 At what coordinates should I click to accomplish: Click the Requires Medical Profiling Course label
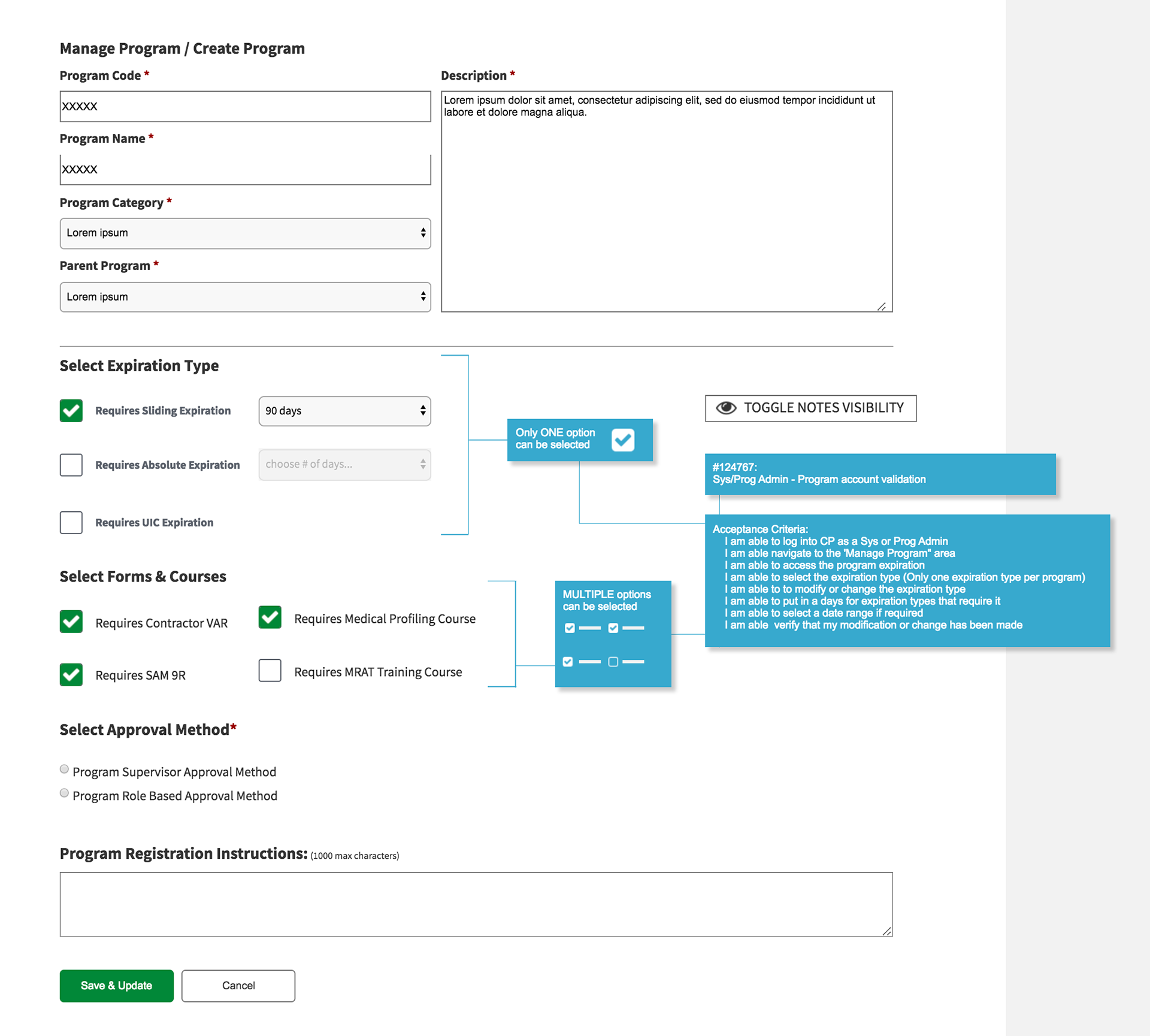point(385,619)
